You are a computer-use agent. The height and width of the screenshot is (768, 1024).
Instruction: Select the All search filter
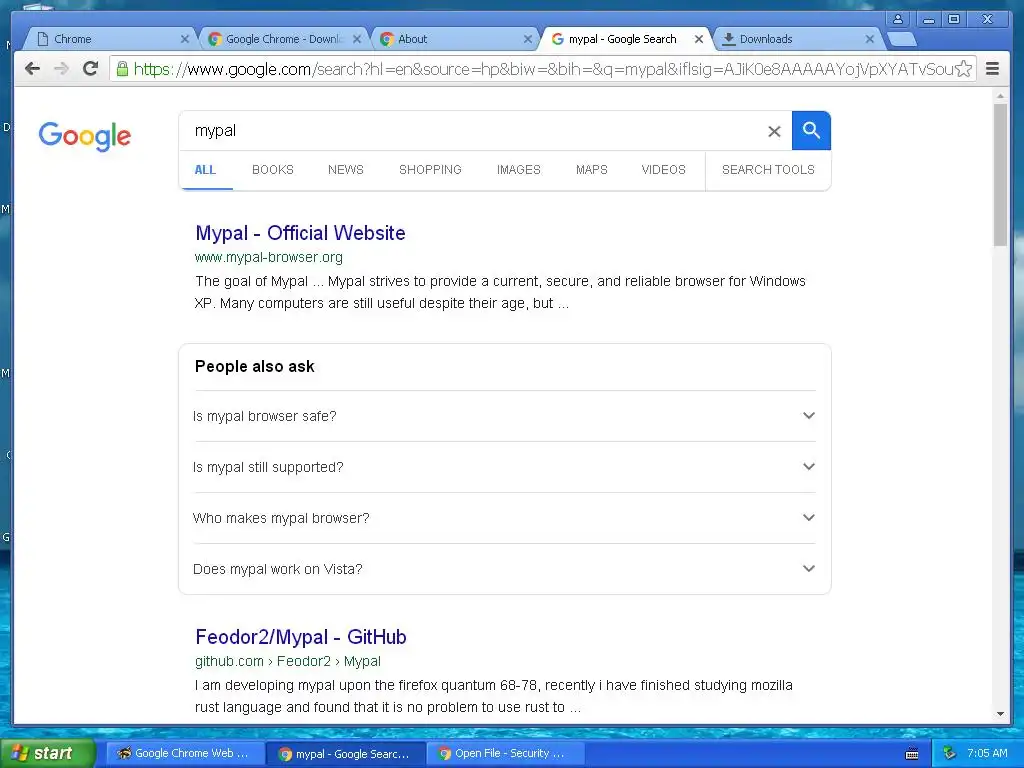click(205, 170)
